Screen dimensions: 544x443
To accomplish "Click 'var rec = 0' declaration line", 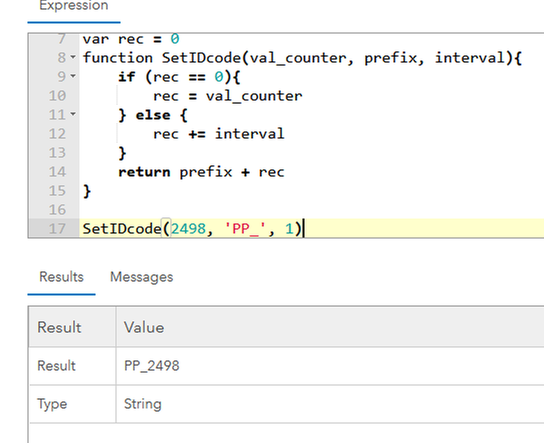I will (x=131, y=39).
